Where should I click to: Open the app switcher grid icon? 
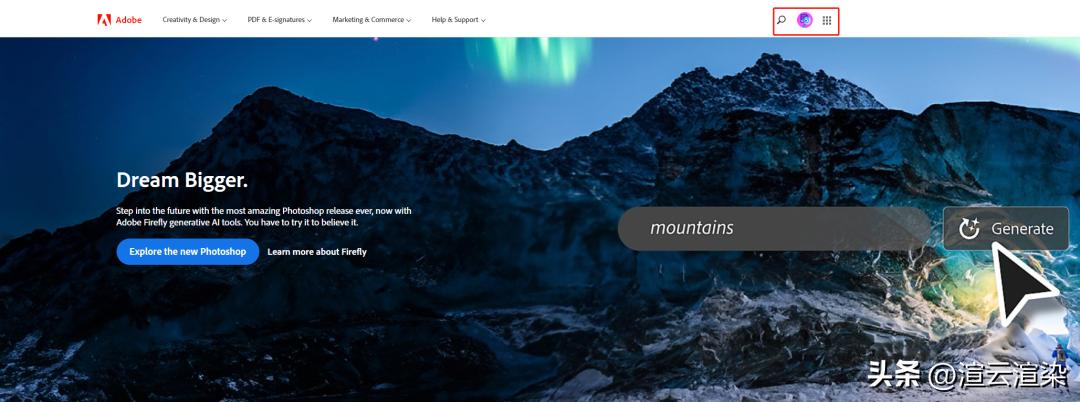pyautogui.click(x=827, y=20)
